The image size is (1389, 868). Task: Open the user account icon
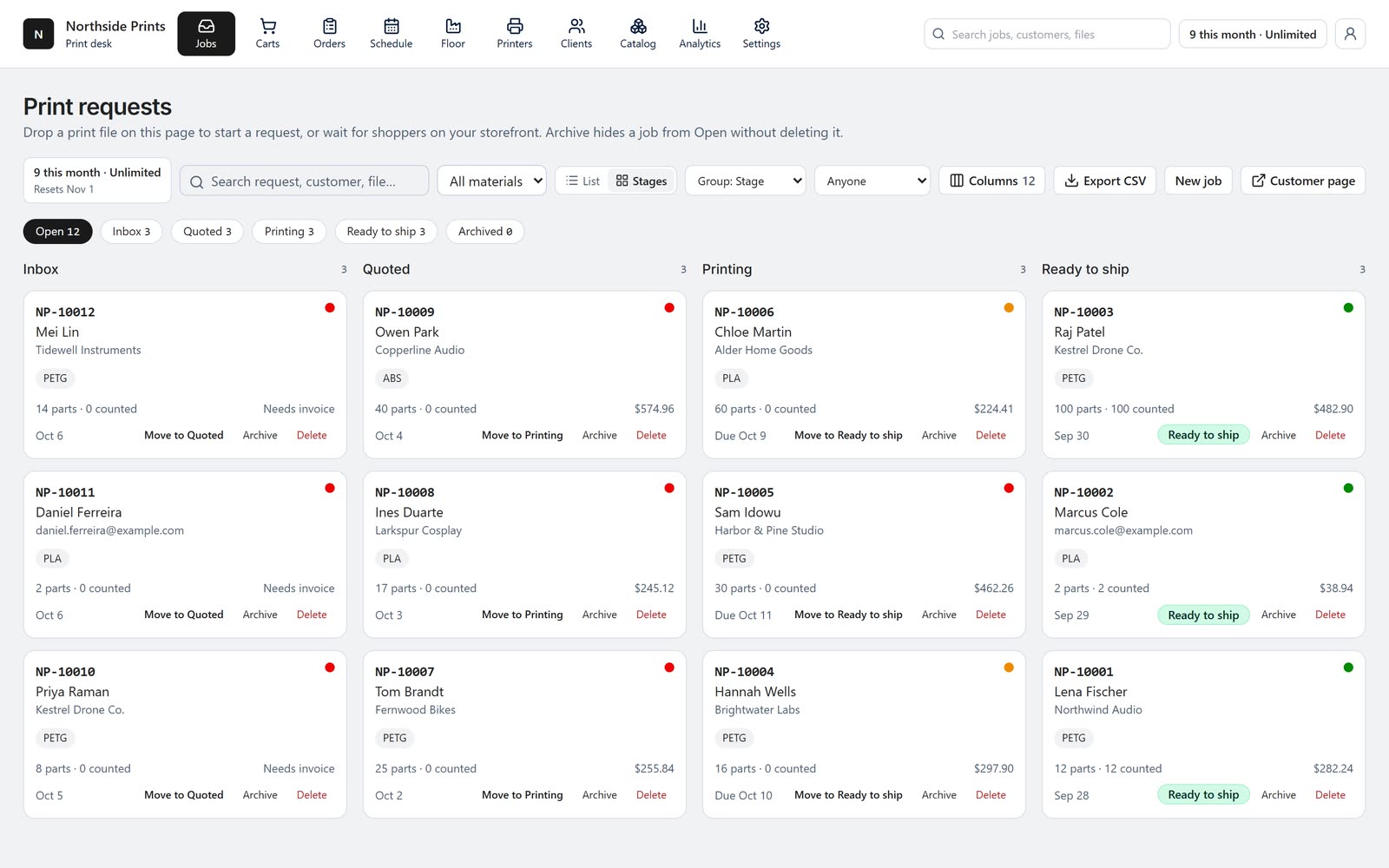click(x=1350, y=34)
